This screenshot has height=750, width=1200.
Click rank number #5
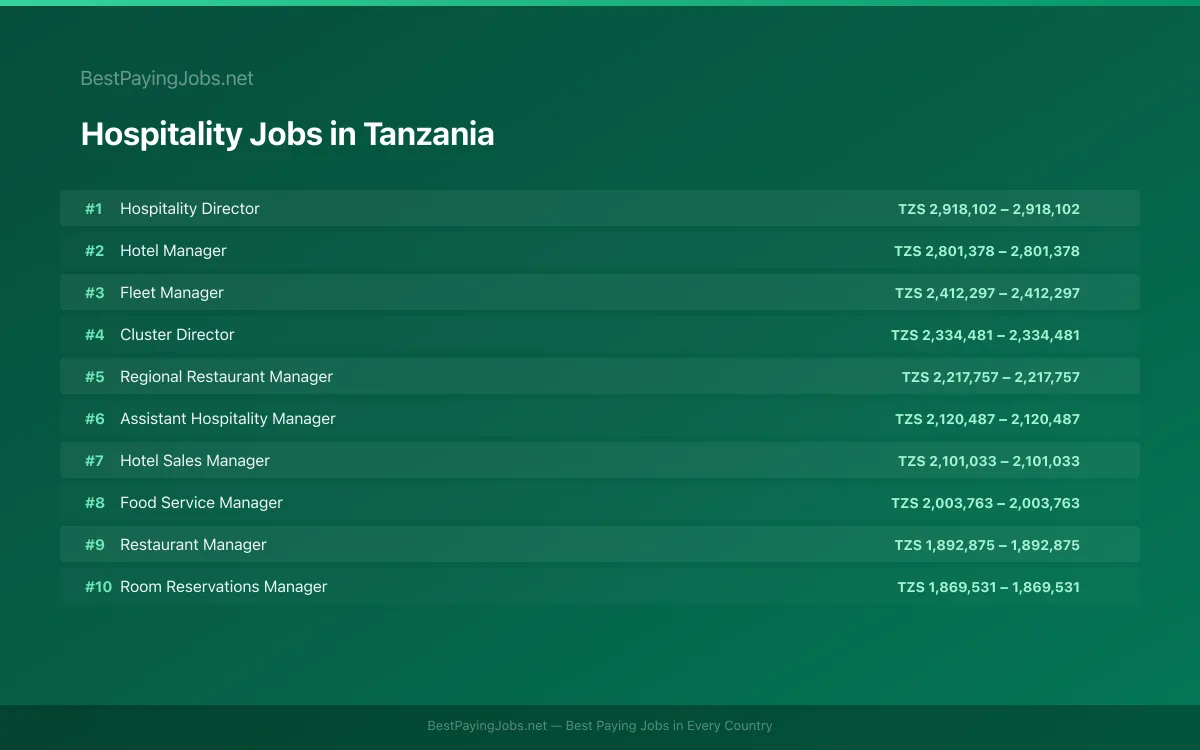tap(94, 377)
